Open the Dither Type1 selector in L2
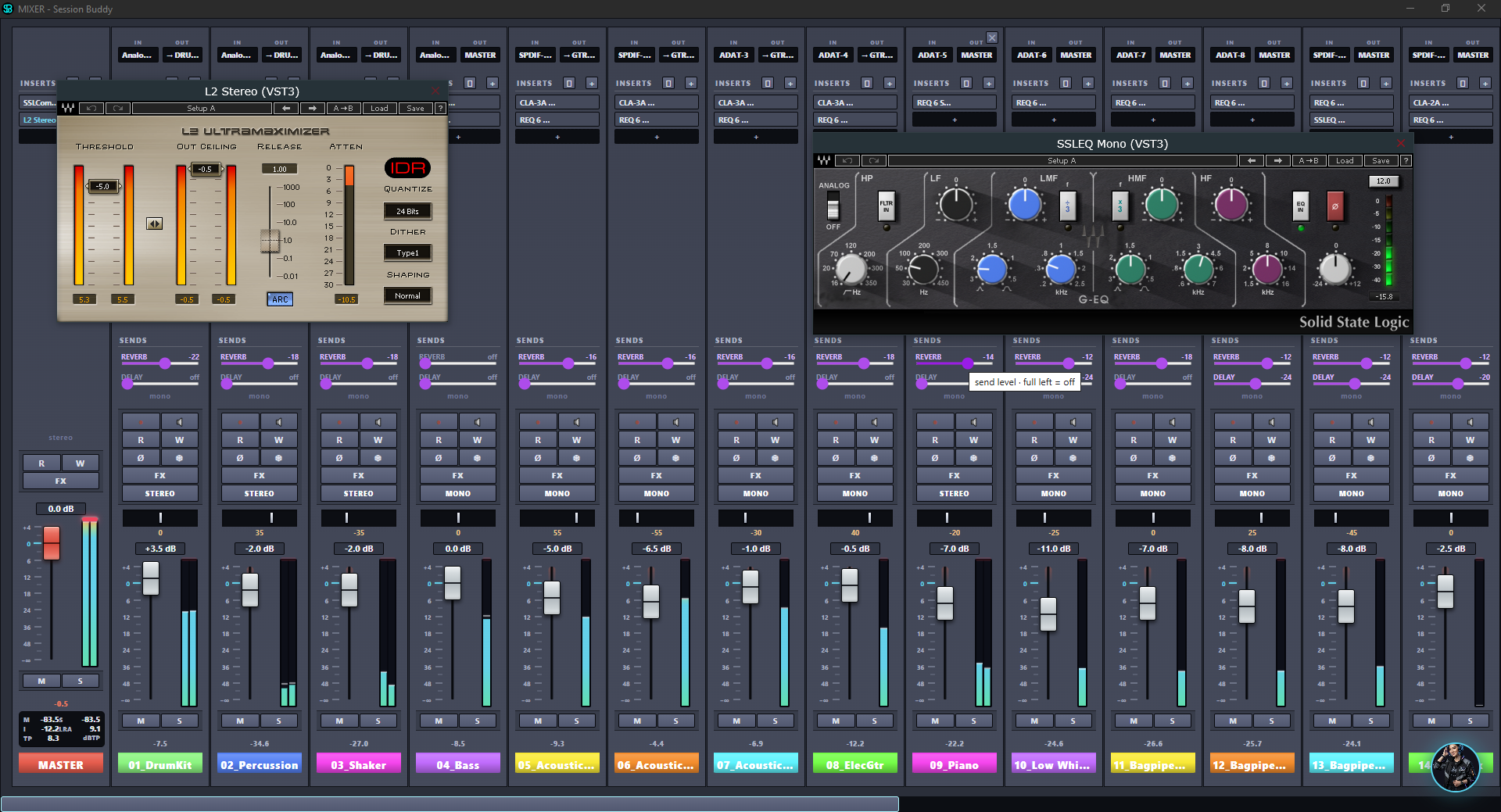Viewport: 1501px width, 812px height. click(407, 253)
